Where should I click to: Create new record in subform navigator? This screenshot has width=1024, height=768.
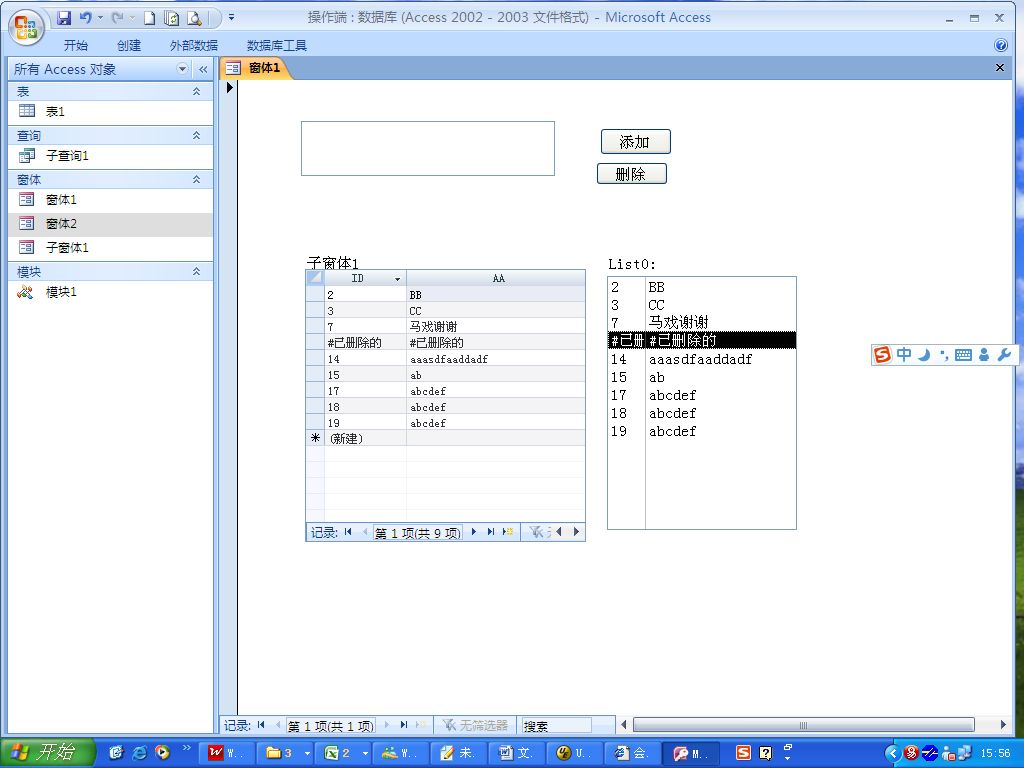507,532
